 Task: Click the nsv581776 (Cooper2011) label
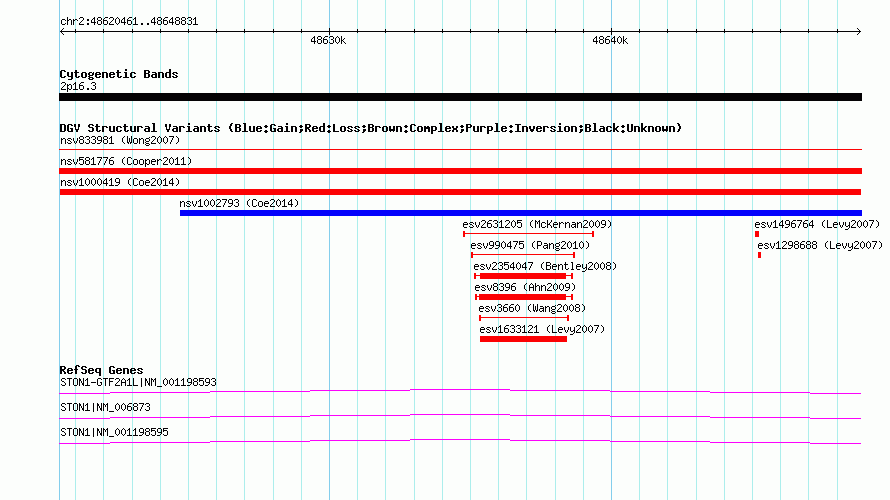(126, 161)
